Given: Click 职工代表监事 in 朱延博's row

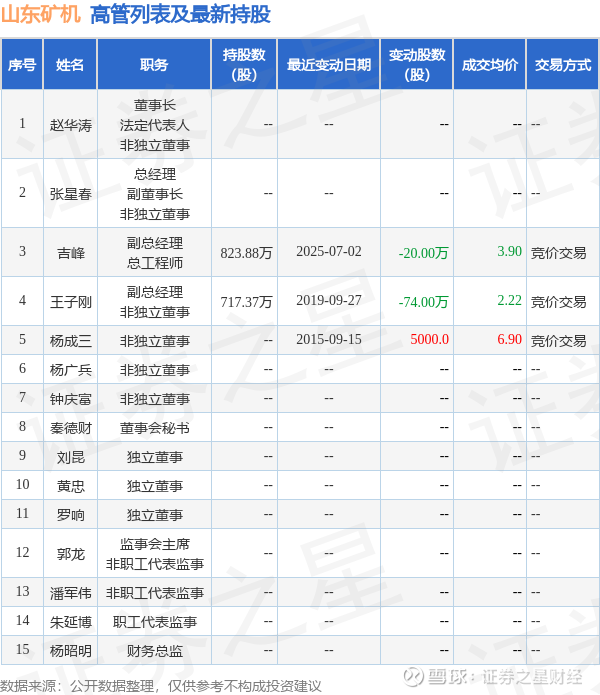Looking at the screenshot, I should coord(155,622).
